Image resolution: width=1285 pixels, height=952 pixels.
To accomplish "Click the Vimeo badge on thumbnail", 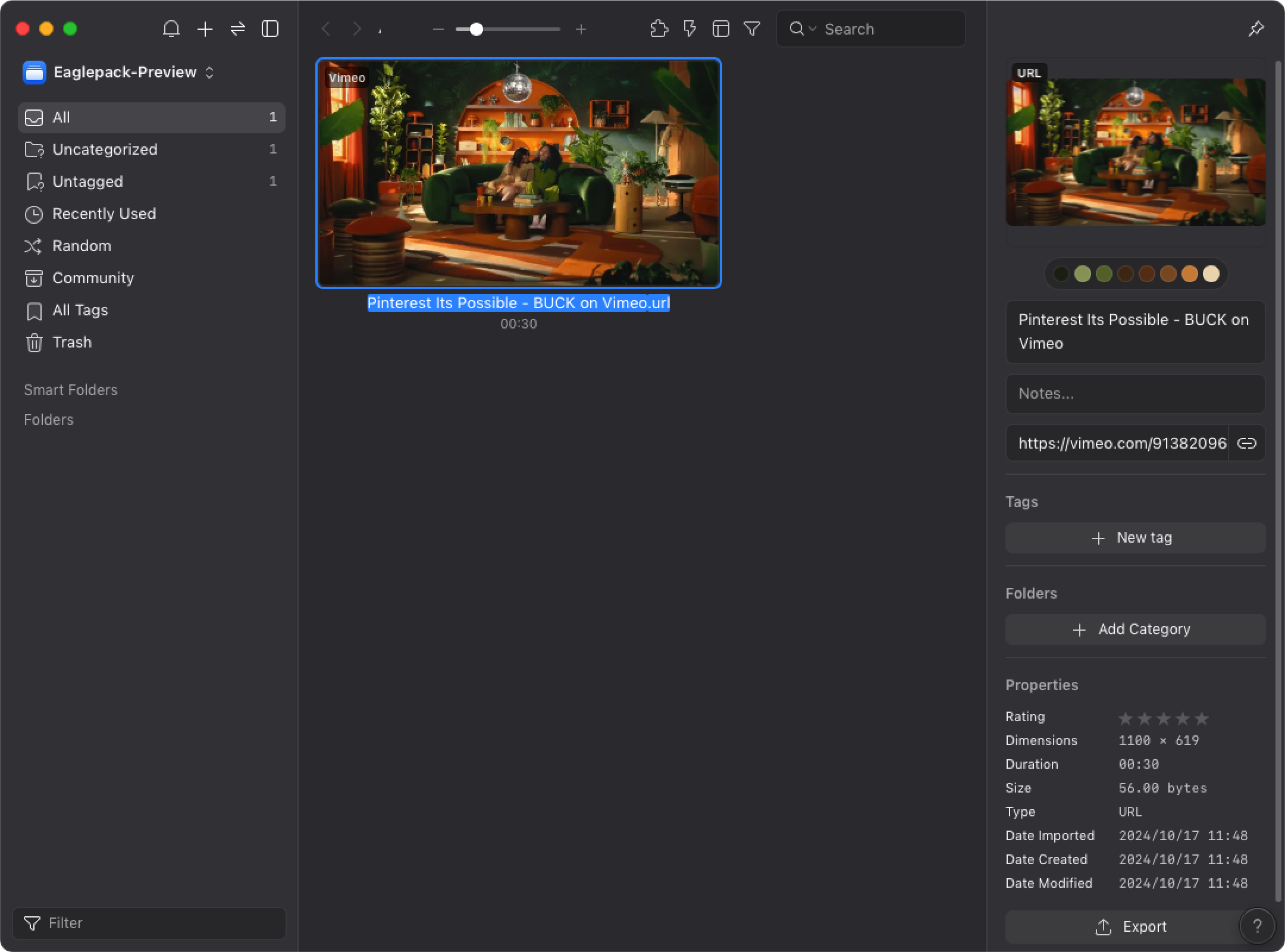I will [347, 78].
